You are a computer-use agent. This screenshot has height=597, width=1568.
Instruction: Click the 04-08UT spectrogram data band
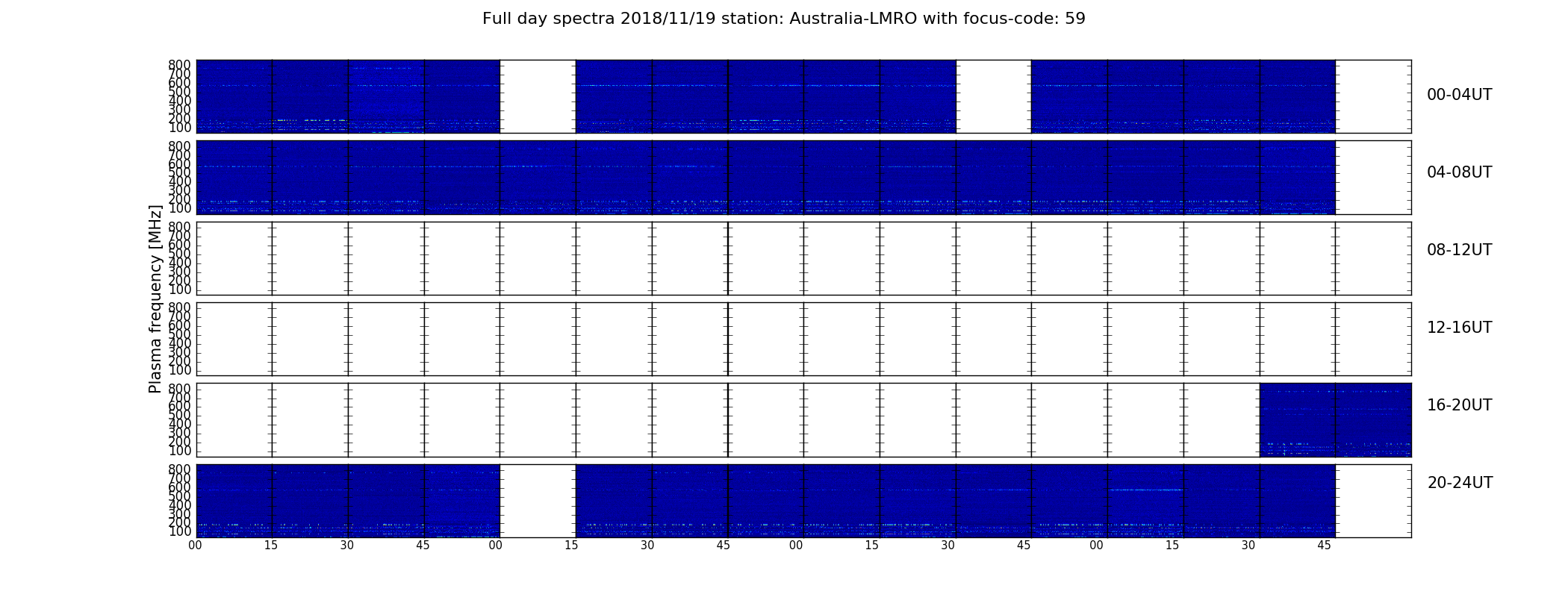(765, 178)
